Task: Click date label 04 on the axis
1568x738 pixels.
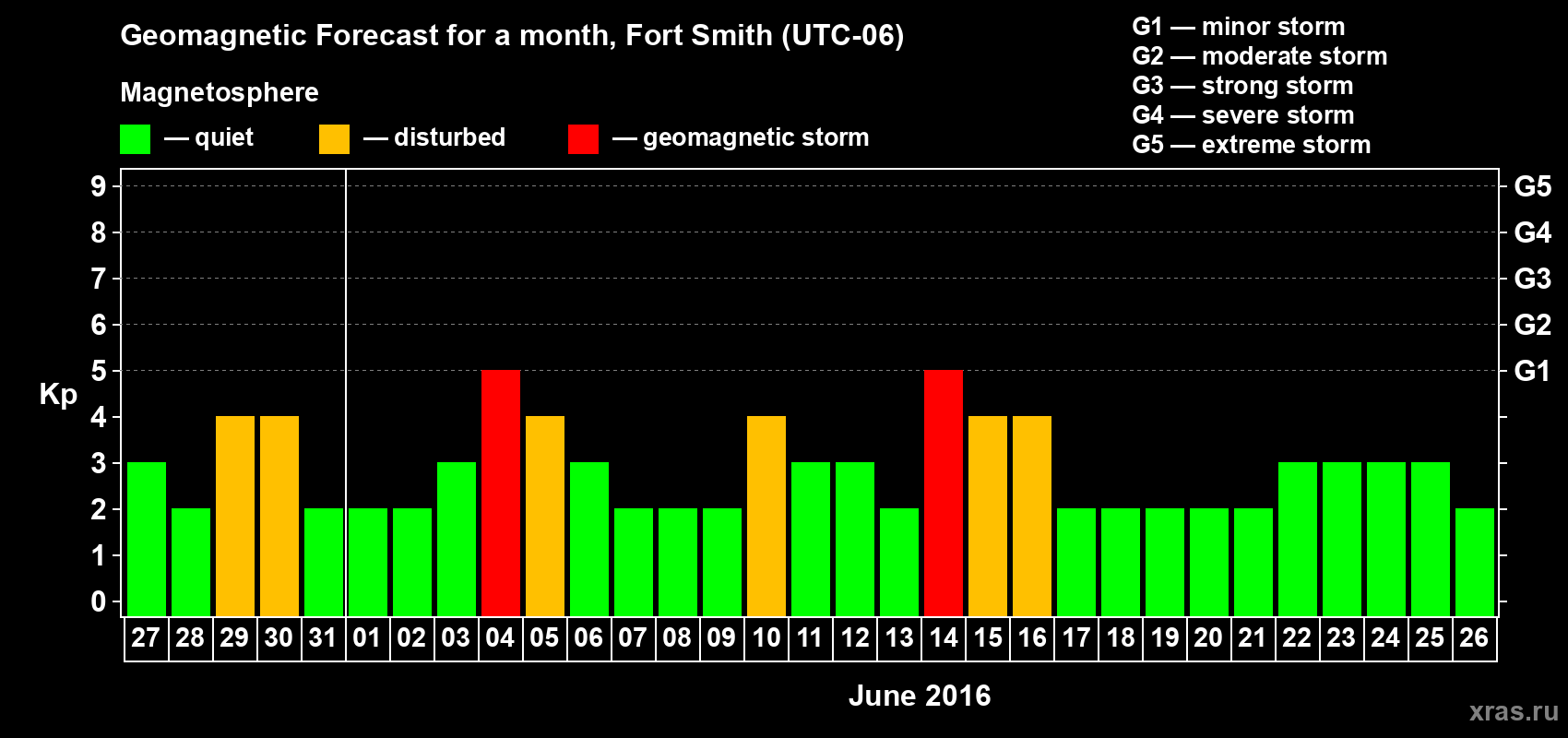Action: click(x=500, y=638)
